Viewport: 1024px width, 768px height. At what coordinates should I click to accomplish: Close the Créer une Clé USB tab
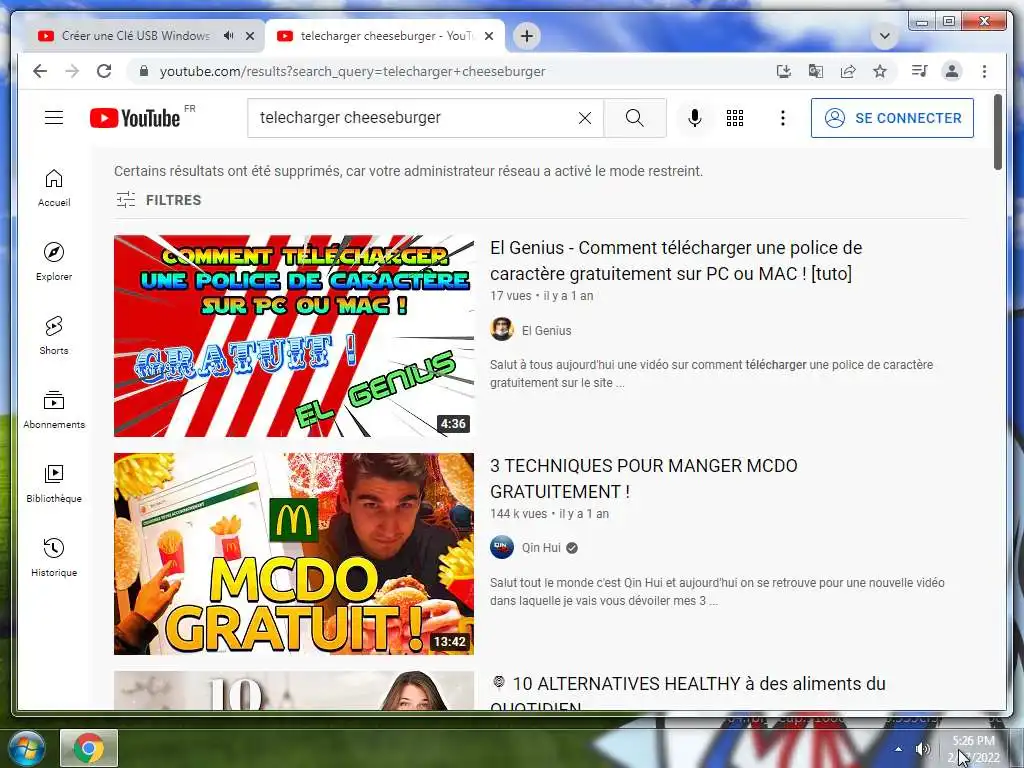click(249, 36)
